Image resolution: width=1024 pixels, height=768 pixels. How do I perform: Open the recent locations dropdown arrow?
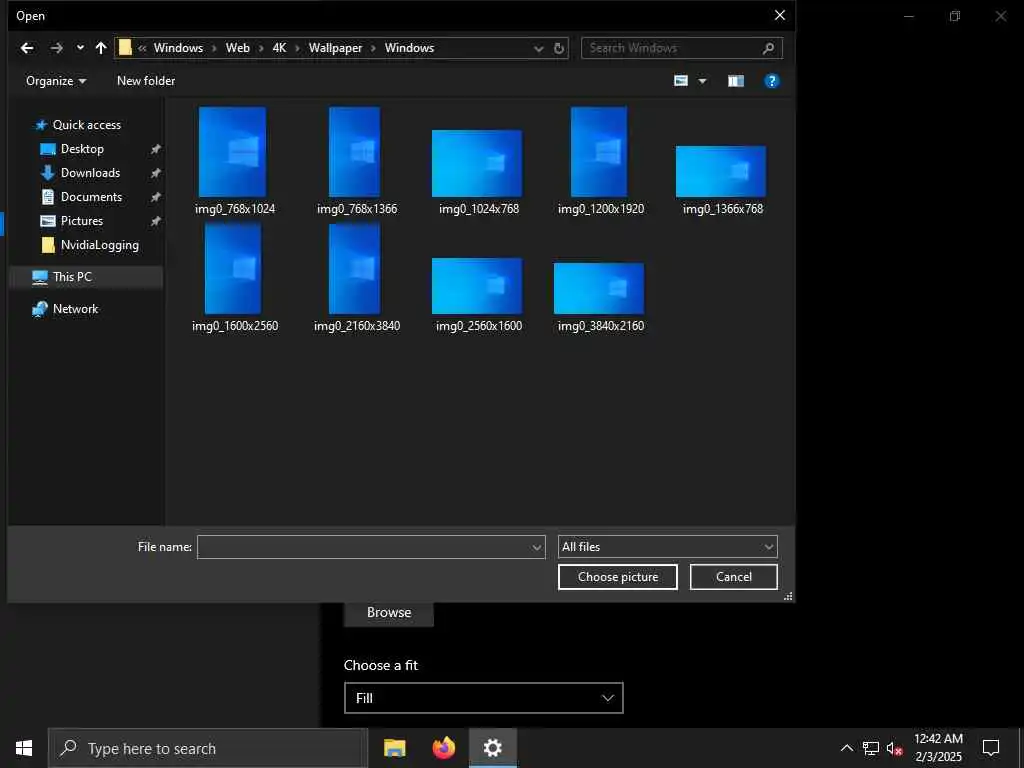[x=80, y=48]
